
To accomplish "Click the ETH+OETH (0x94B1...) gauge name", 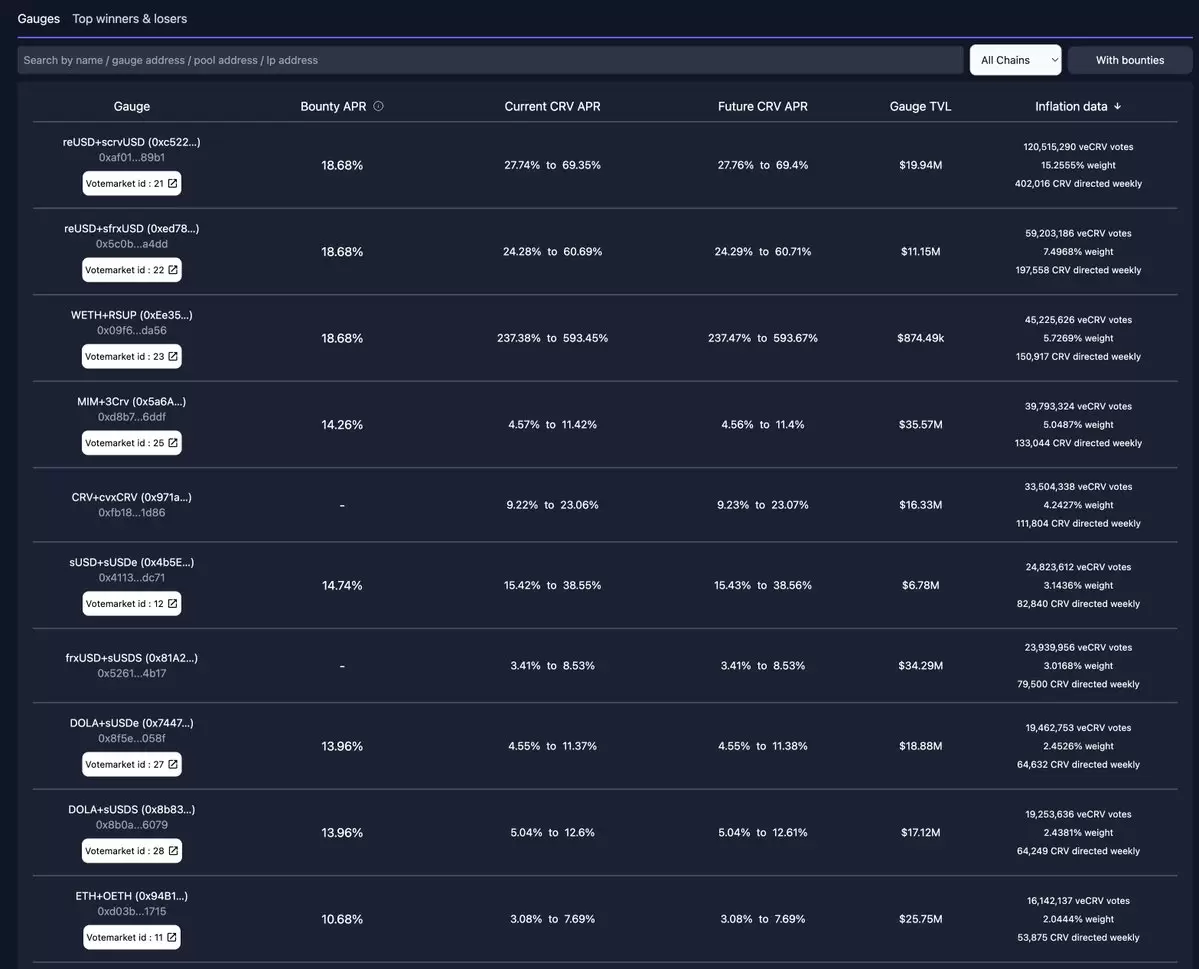I will pyautogui.click(x=132, y=896).
